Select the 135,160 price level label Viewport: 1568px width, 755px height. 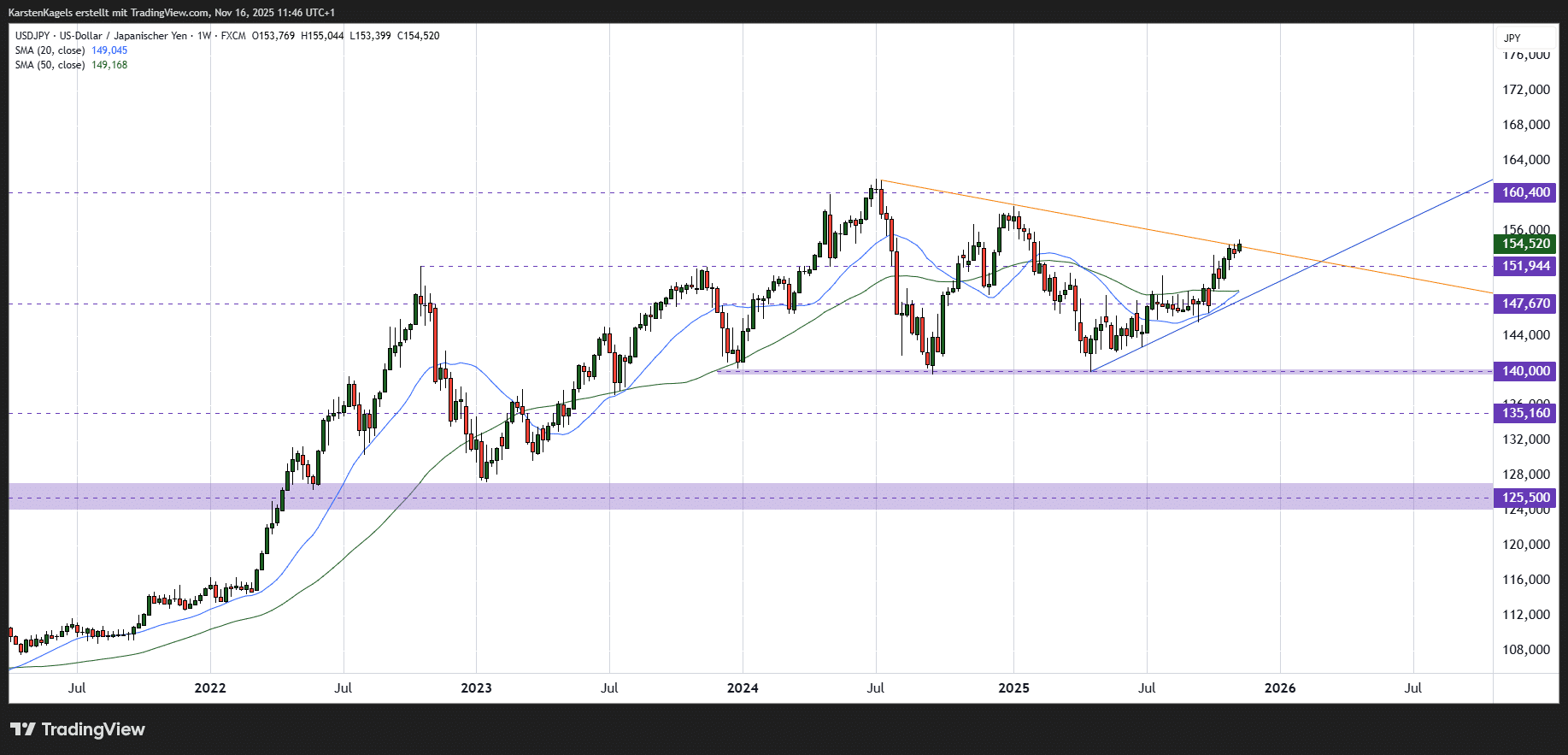coord(1525,413)
